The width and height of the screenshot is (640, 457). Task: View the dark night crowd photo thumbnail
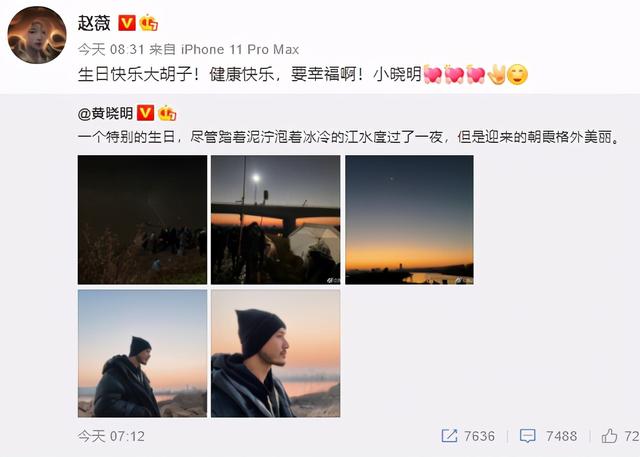[x=142, y=220]
